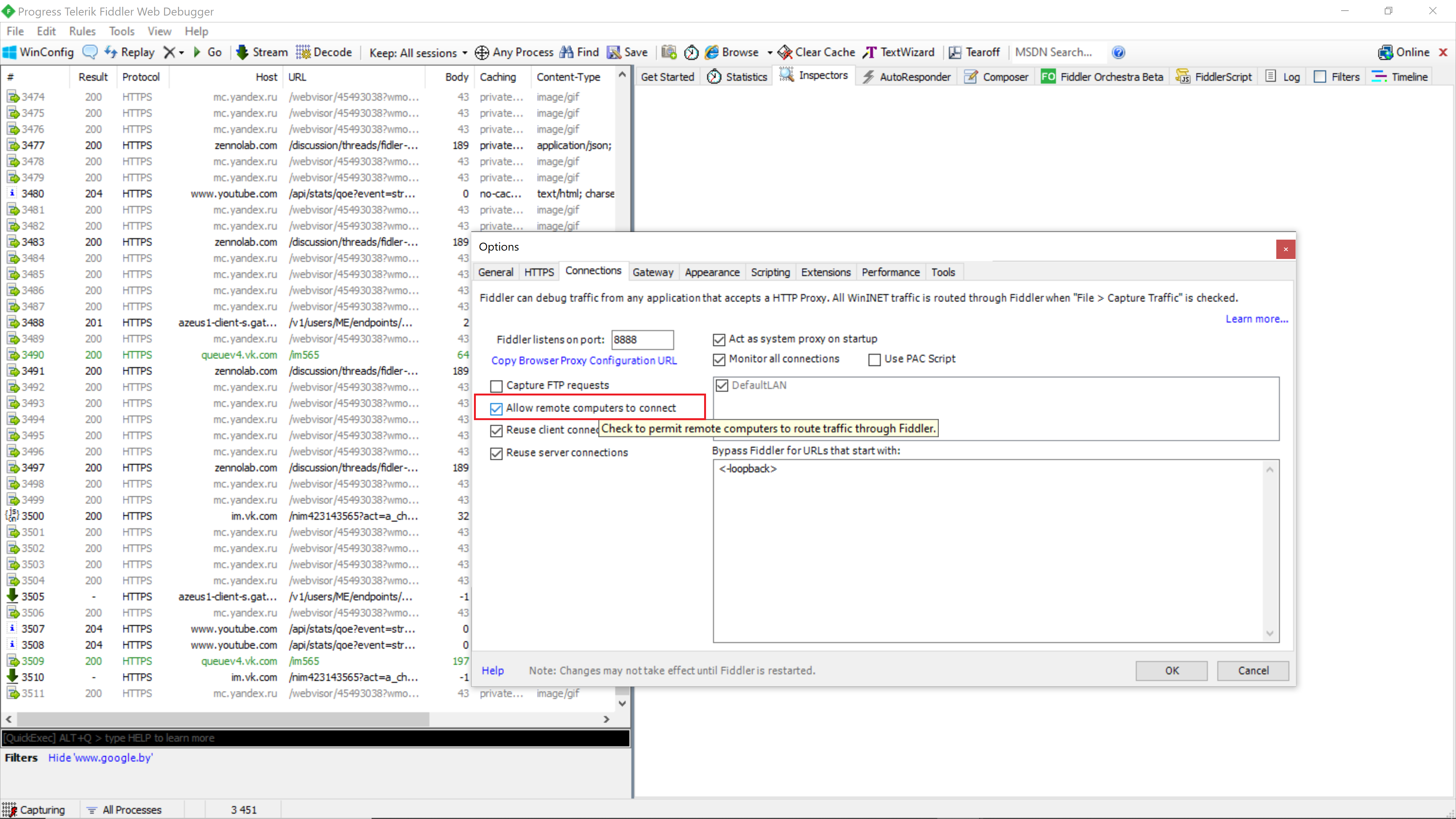Click the blue help question icon
This screenshot has height=819, width=1456.
tap(1119, 53)
